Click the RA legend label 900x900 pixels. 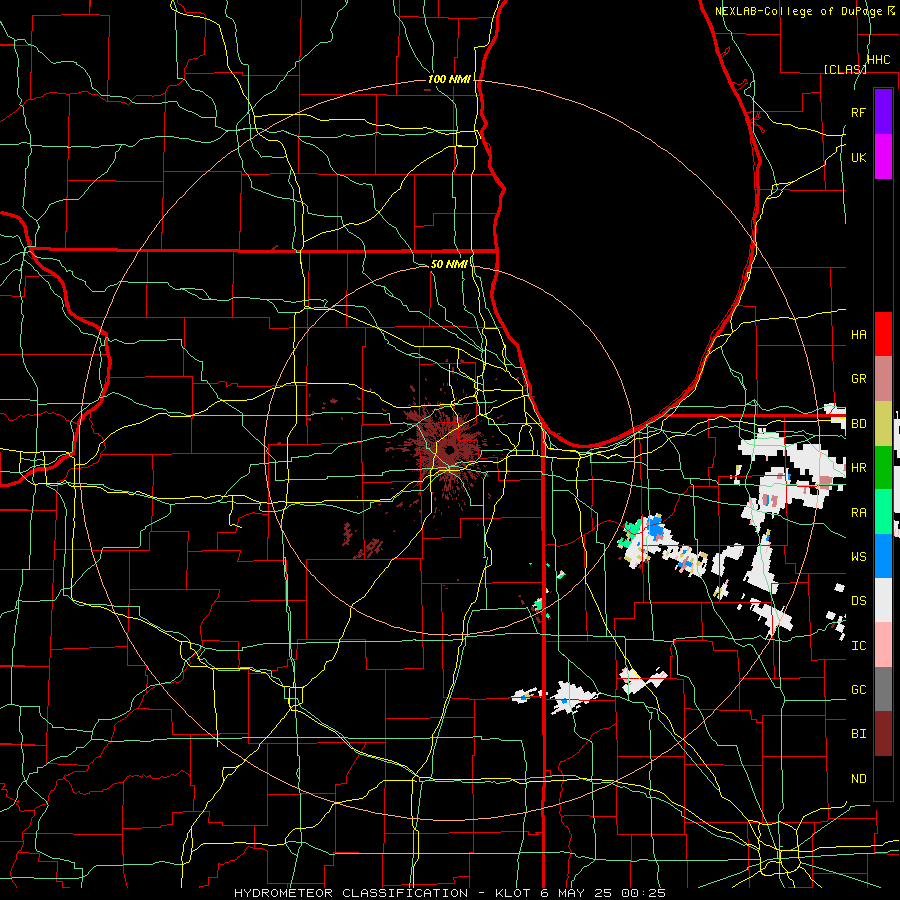(858, 513)
